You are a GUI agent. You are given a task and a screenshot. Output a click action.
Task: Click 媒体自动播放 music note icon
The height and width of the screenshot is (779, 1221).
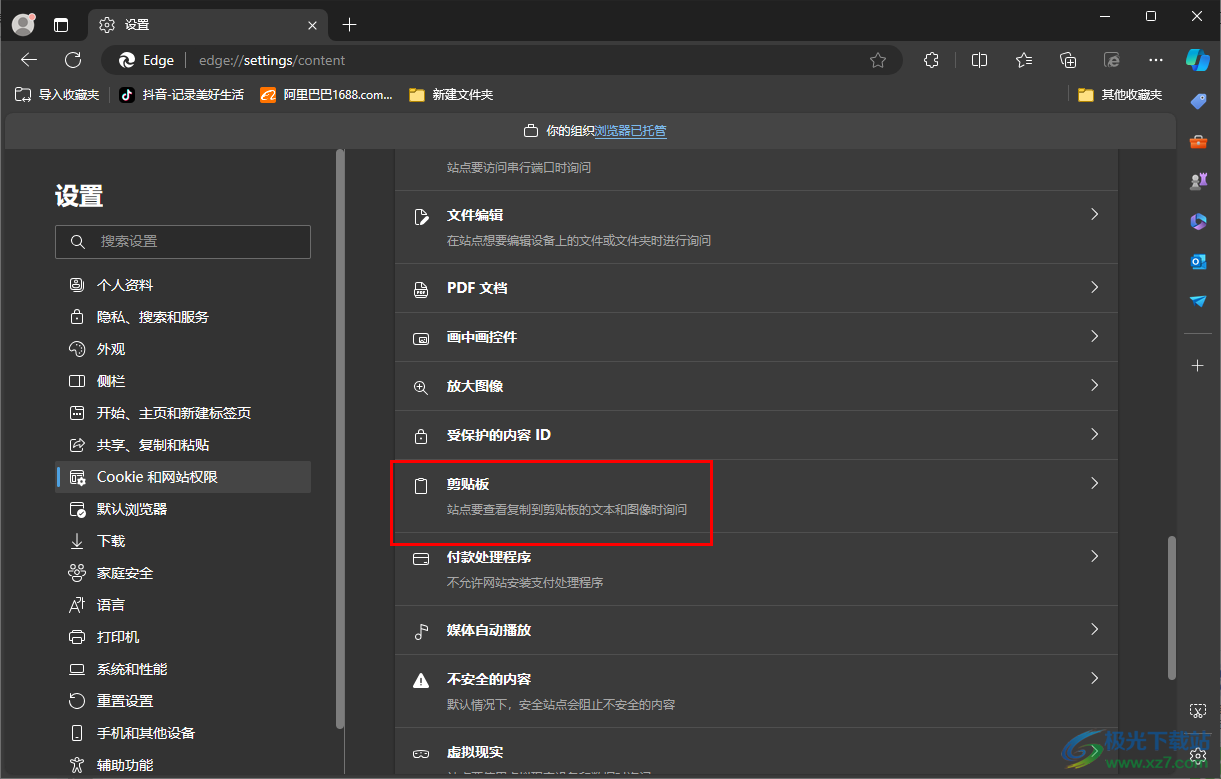pos(422,631)
